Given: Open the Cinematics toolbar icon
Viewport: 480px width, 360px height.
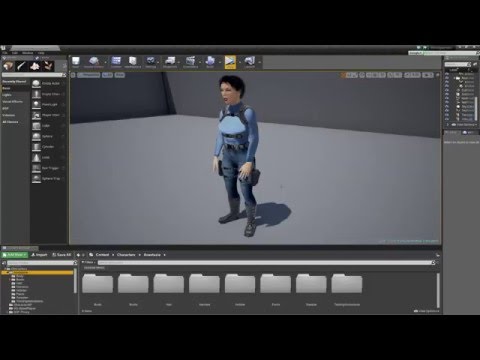Looking at the screenshot, I should (190, 61).
